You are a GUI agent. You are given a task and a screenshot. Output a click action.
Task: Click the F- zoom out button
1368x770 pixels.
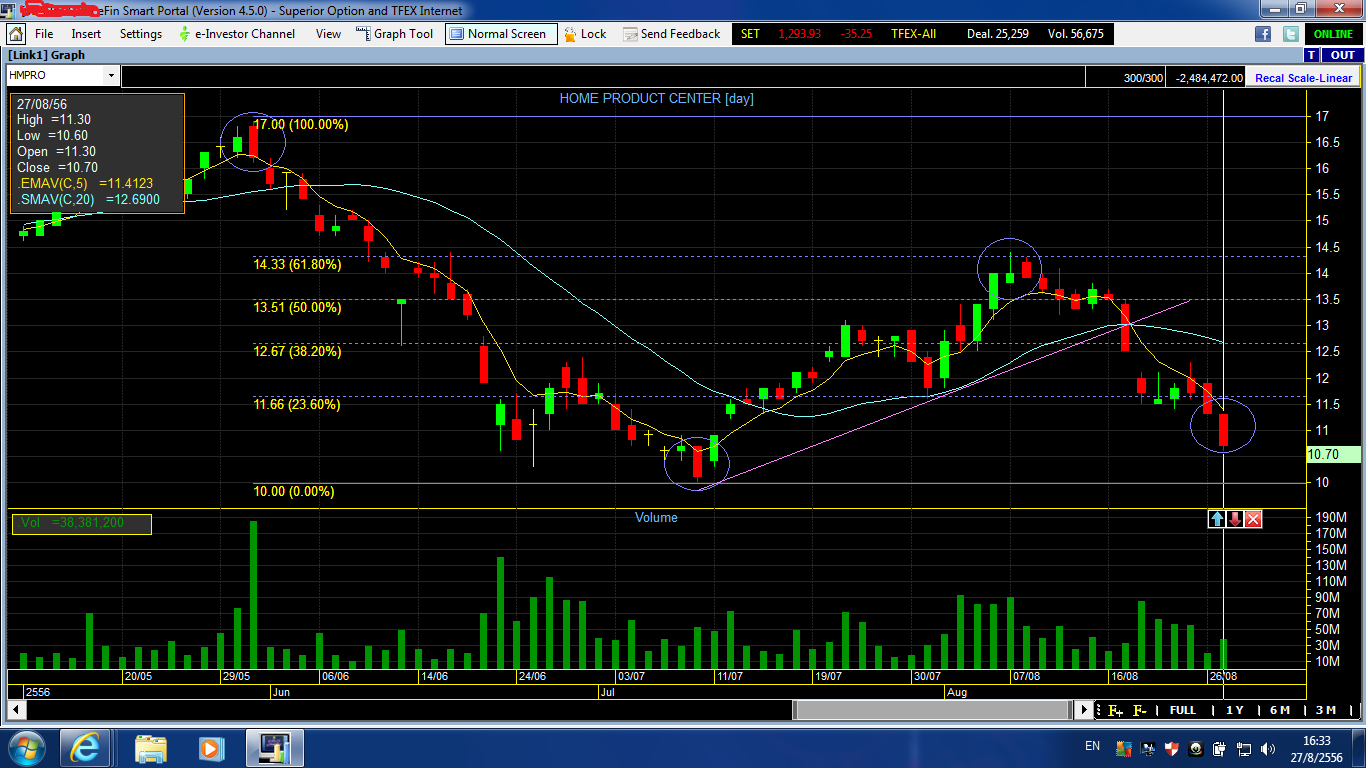coord(1140,710)
